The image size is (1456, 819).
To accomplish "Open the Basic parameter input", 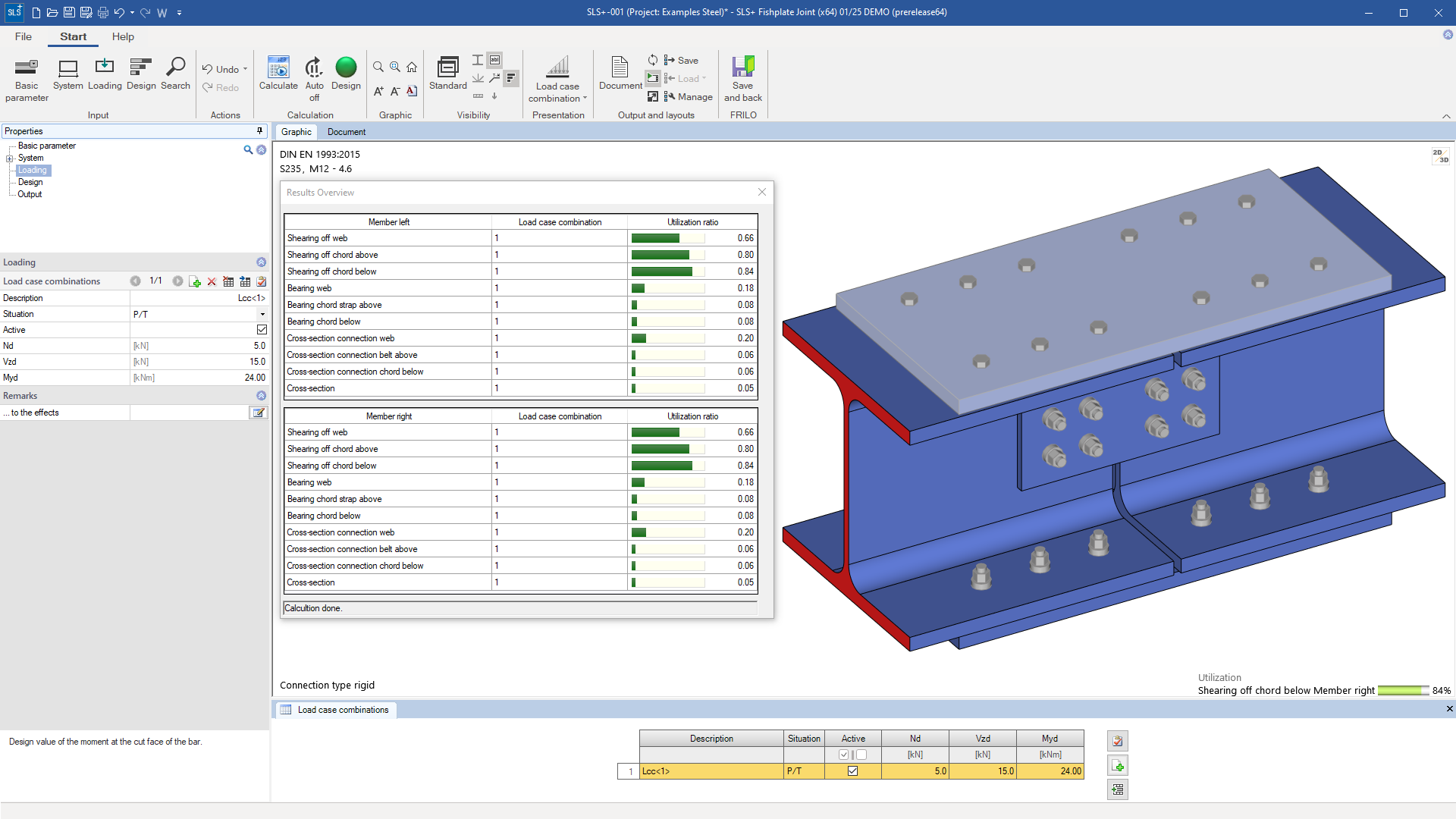I will [27, 79].
